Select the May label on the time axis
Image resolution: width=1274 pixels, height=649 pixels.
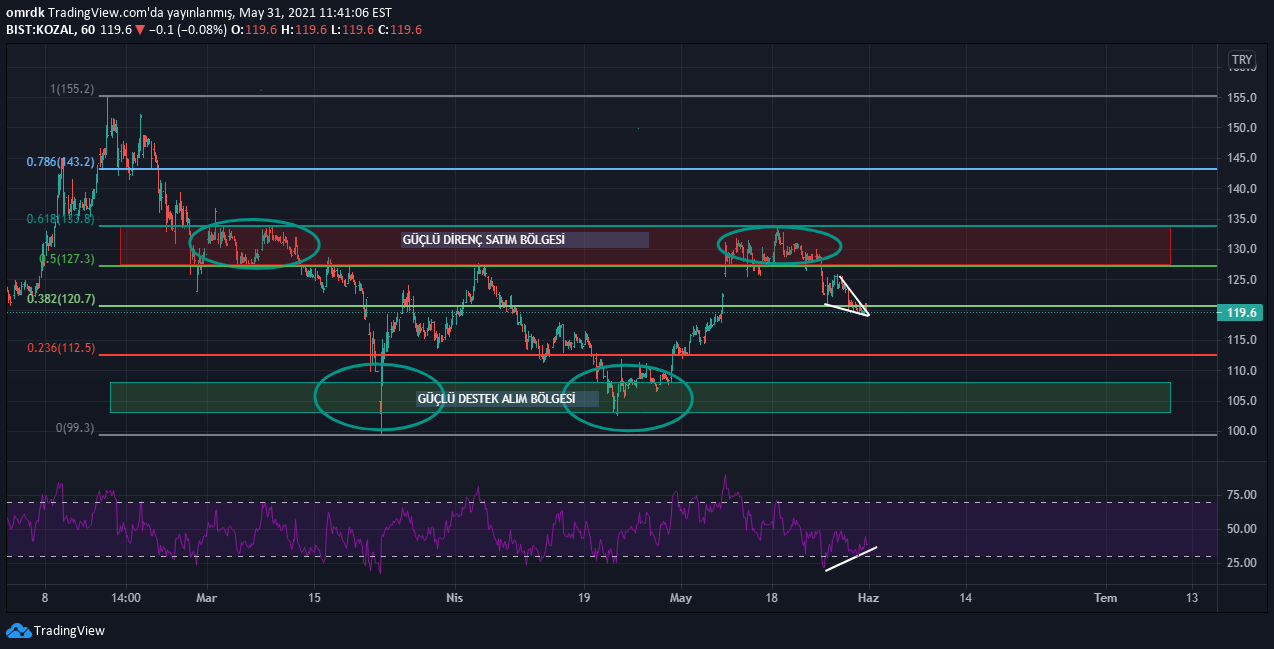pyautogui.click(x=681, y=597)
